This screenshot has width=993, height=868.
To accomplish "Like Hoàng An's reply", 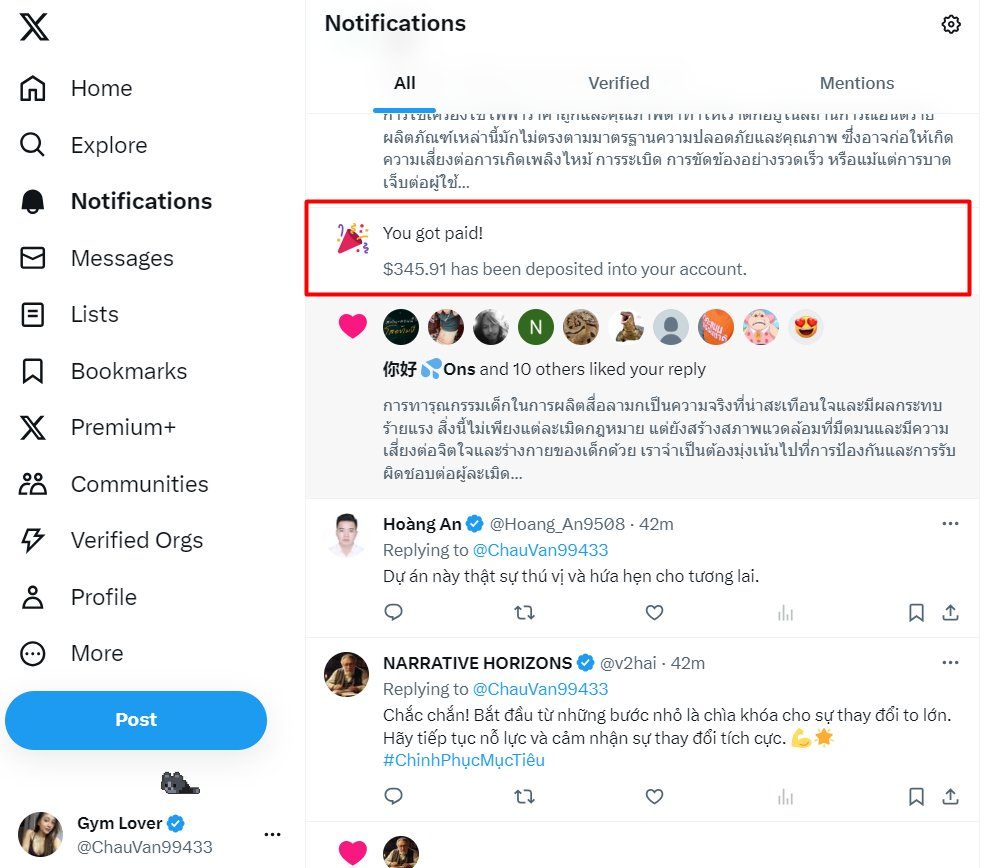I will pyautogui.click(x=654, y=612).
